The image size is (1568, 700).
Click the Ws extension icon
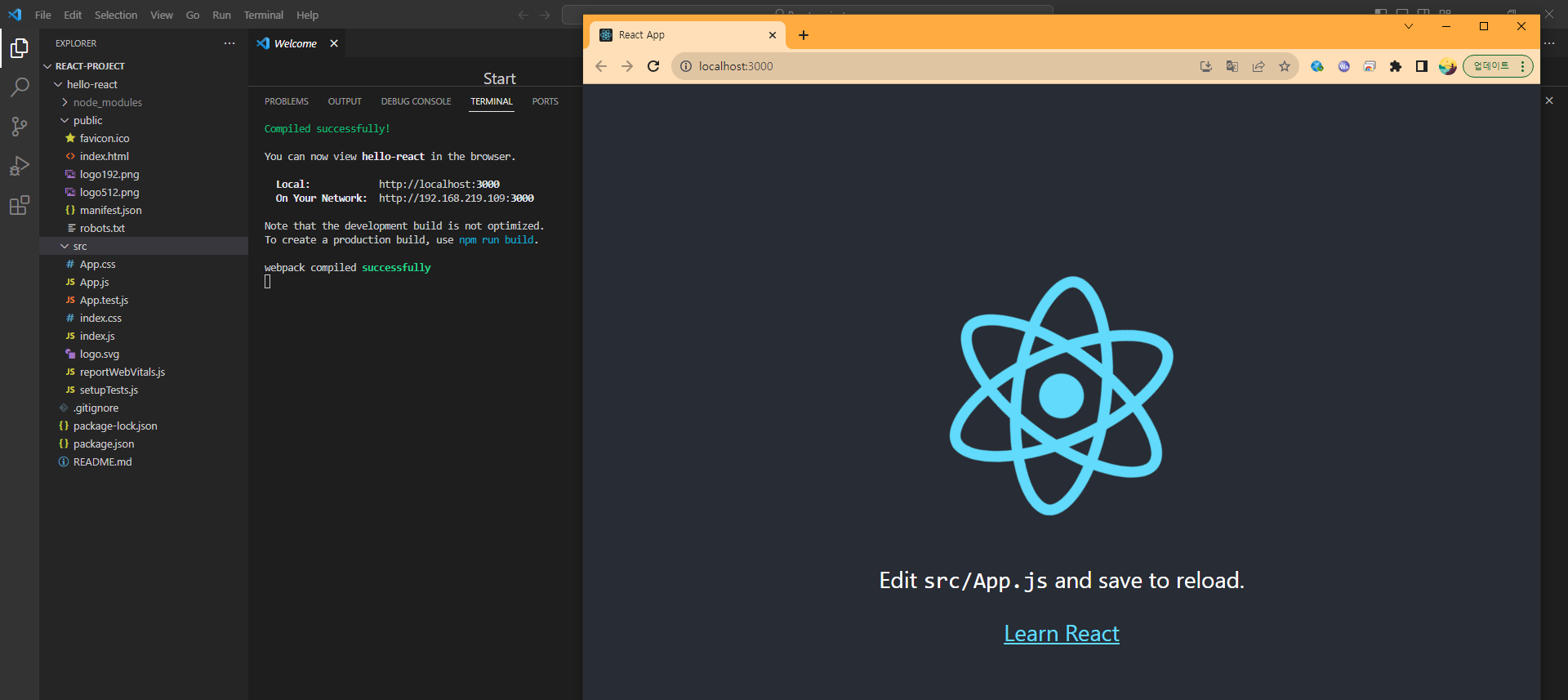point(1343,66)
